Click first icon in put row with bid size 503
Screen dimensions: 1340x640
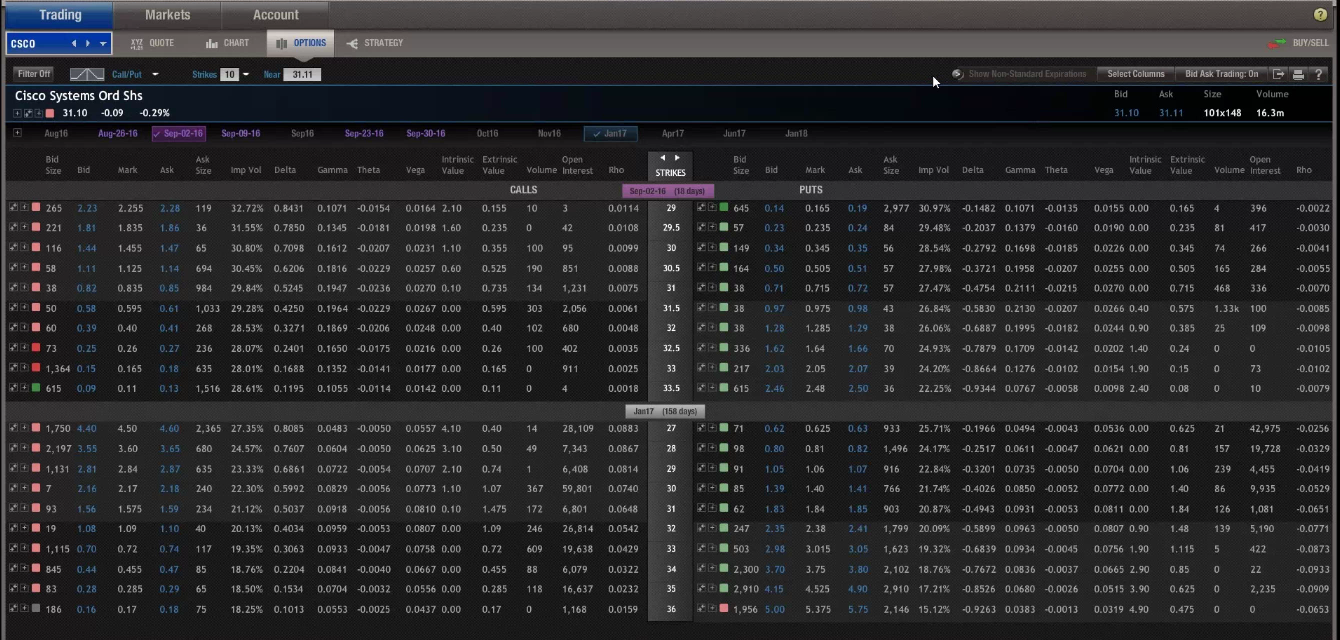(701, 548)
